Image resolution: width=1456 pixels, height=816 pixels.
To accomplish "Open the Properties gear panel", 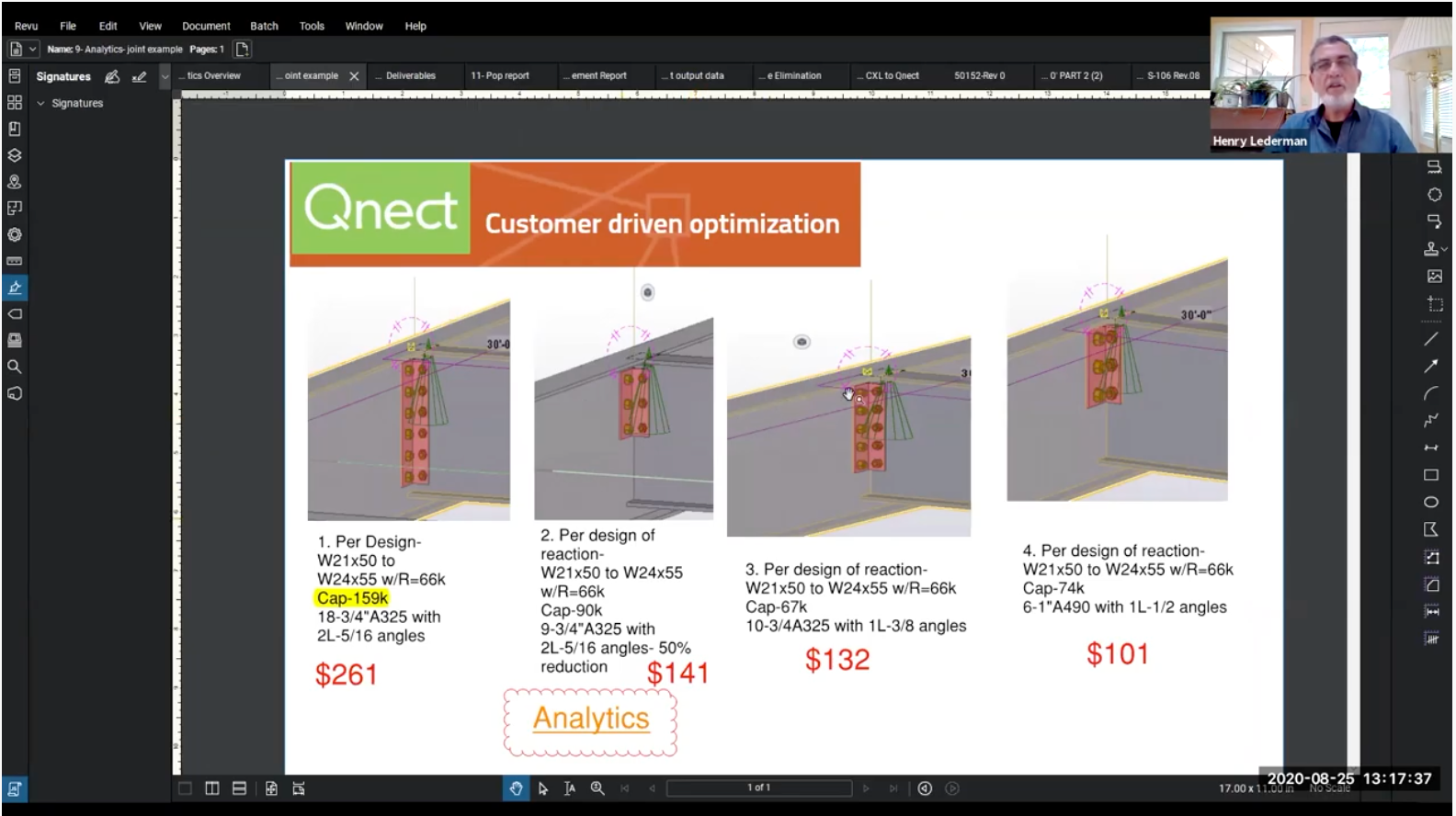I will coord(15,234).
